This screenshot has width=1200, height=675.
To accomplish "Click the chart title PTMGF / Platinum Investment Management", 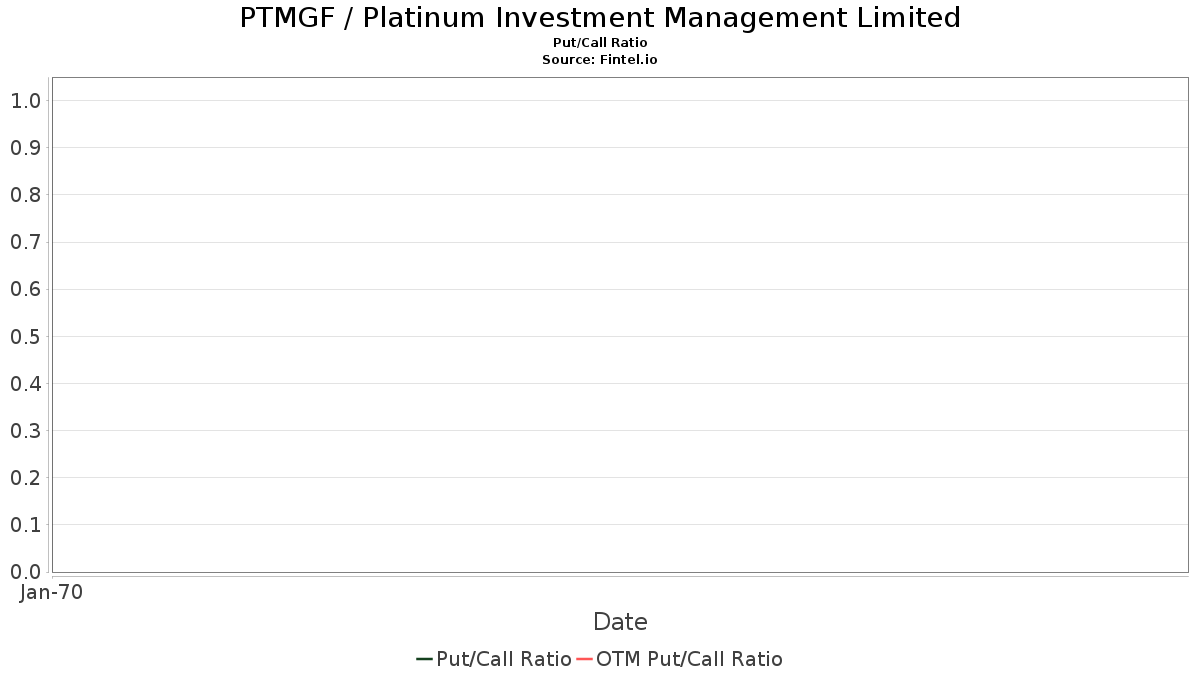I will [x=600, y=18].
